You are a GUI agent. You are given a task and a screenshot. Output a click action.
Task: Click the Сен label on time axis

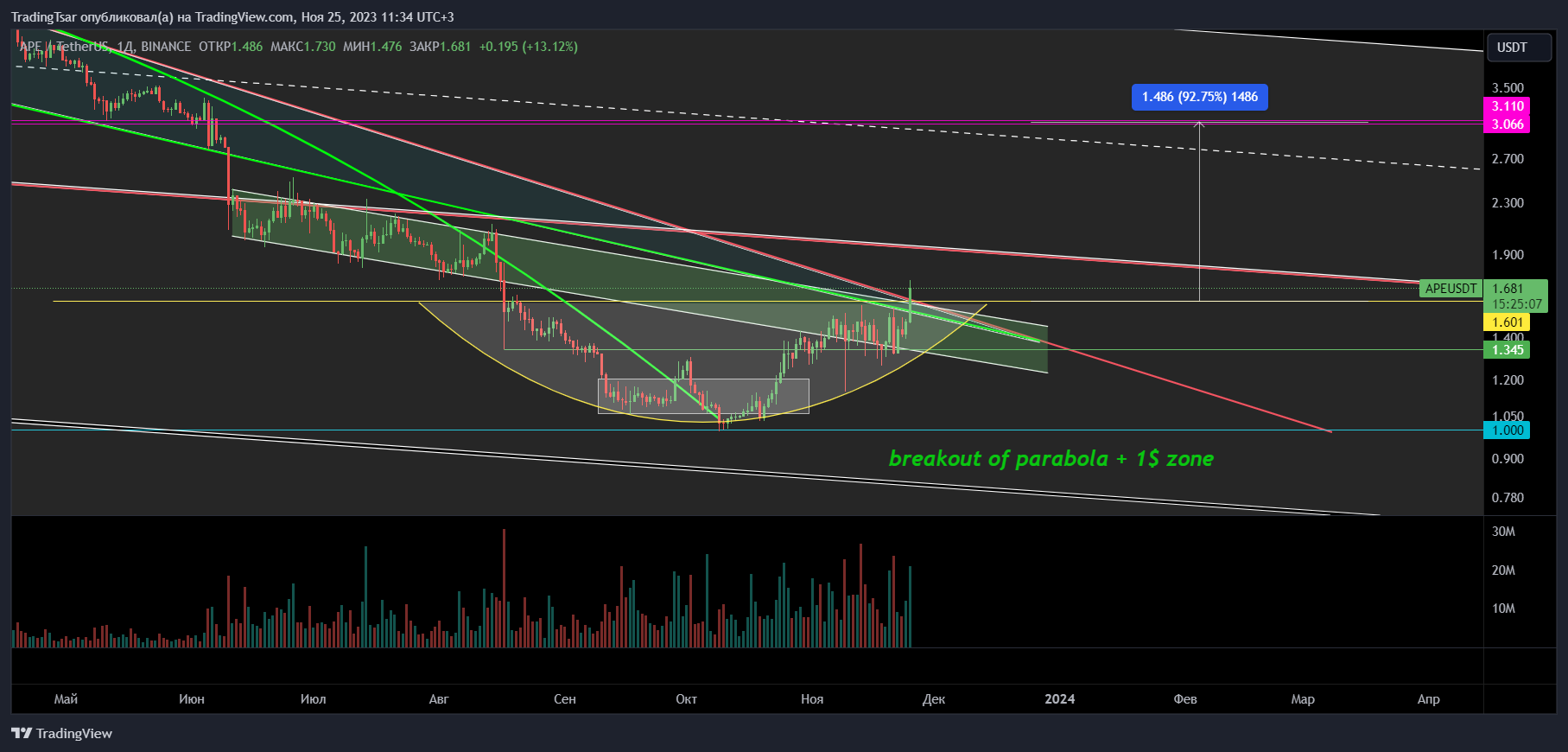(x=565, y=699)
